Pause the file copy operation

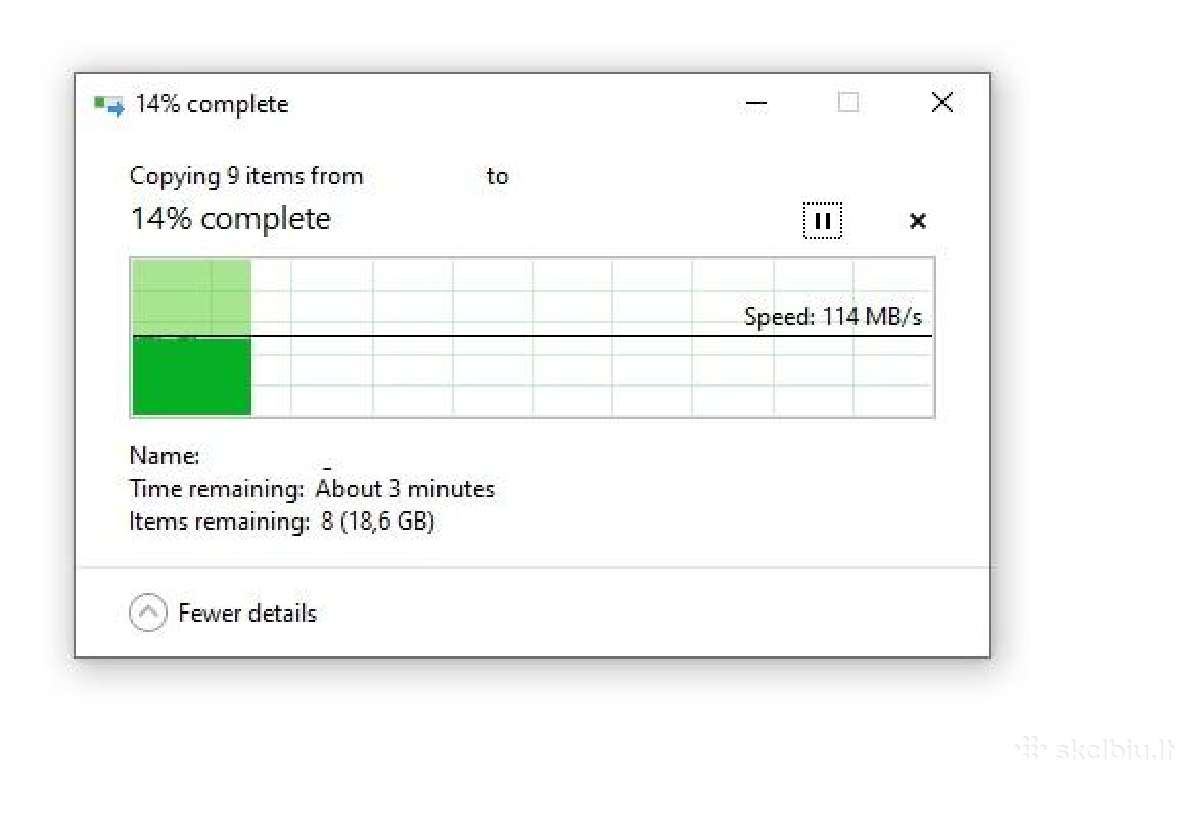pos(822,221)
